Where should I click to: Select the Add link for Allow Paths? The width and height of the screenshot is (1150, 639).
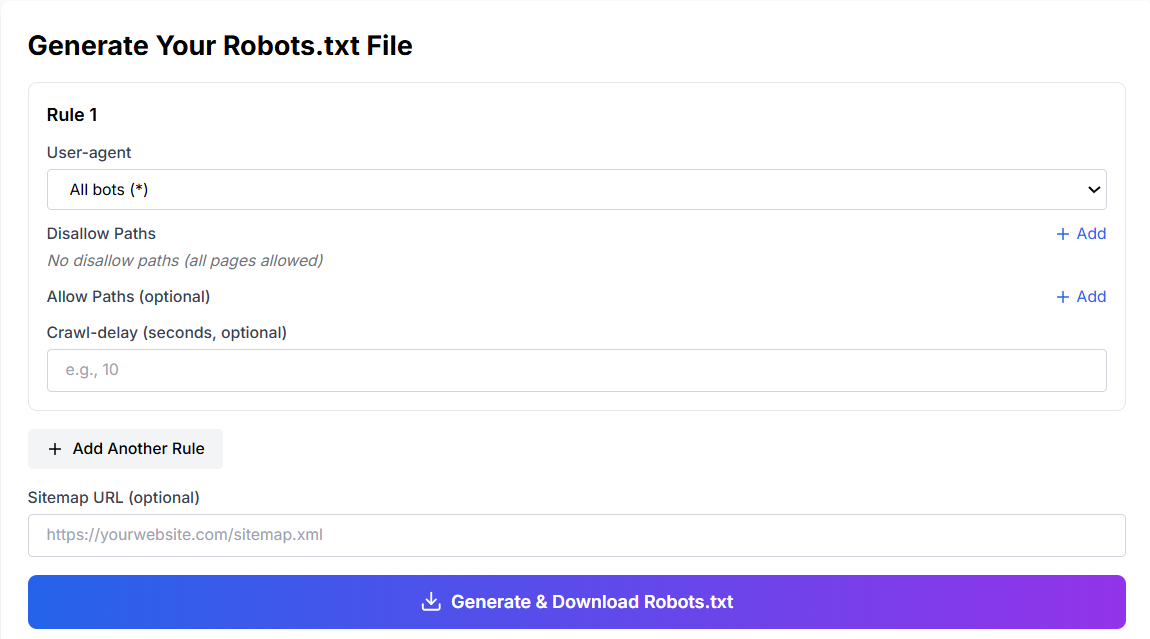tap(1088, 296)
